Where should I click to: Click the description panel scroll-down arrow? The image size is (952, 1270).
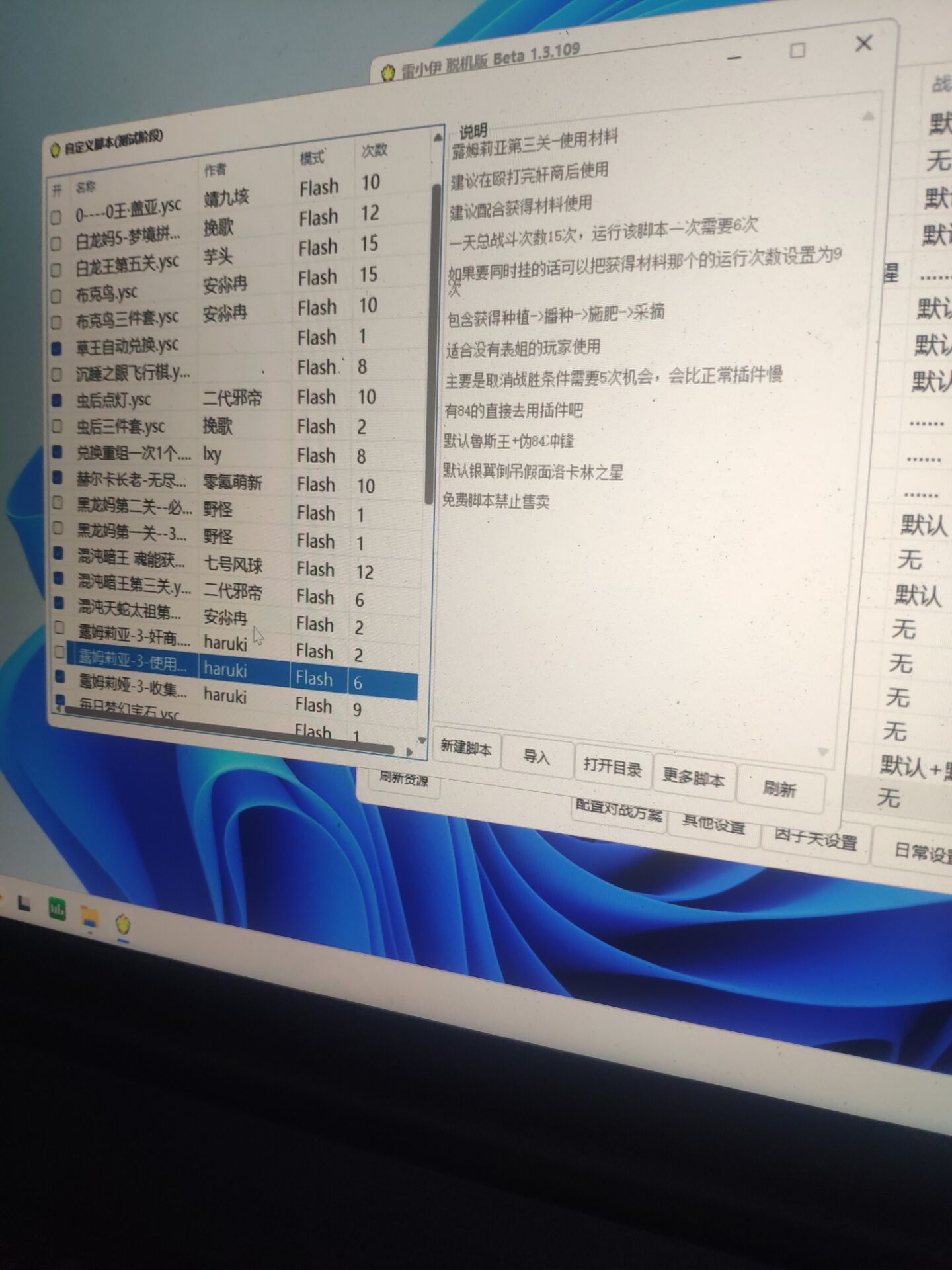click(823, 751)
